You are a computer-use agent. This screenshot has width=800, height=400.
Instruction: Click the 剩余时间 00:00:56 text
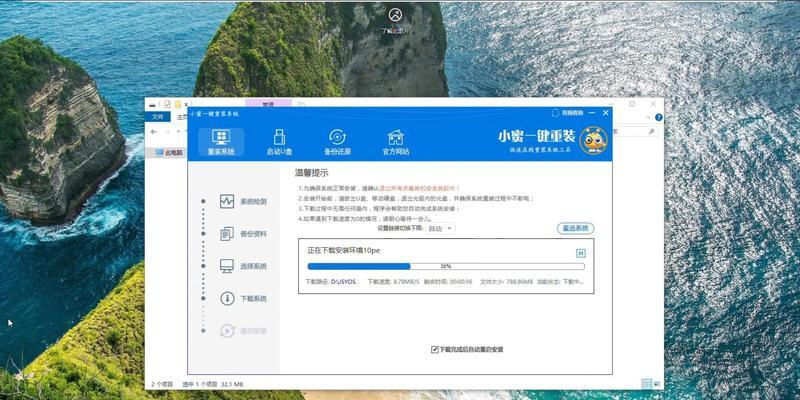coord(448,282)
